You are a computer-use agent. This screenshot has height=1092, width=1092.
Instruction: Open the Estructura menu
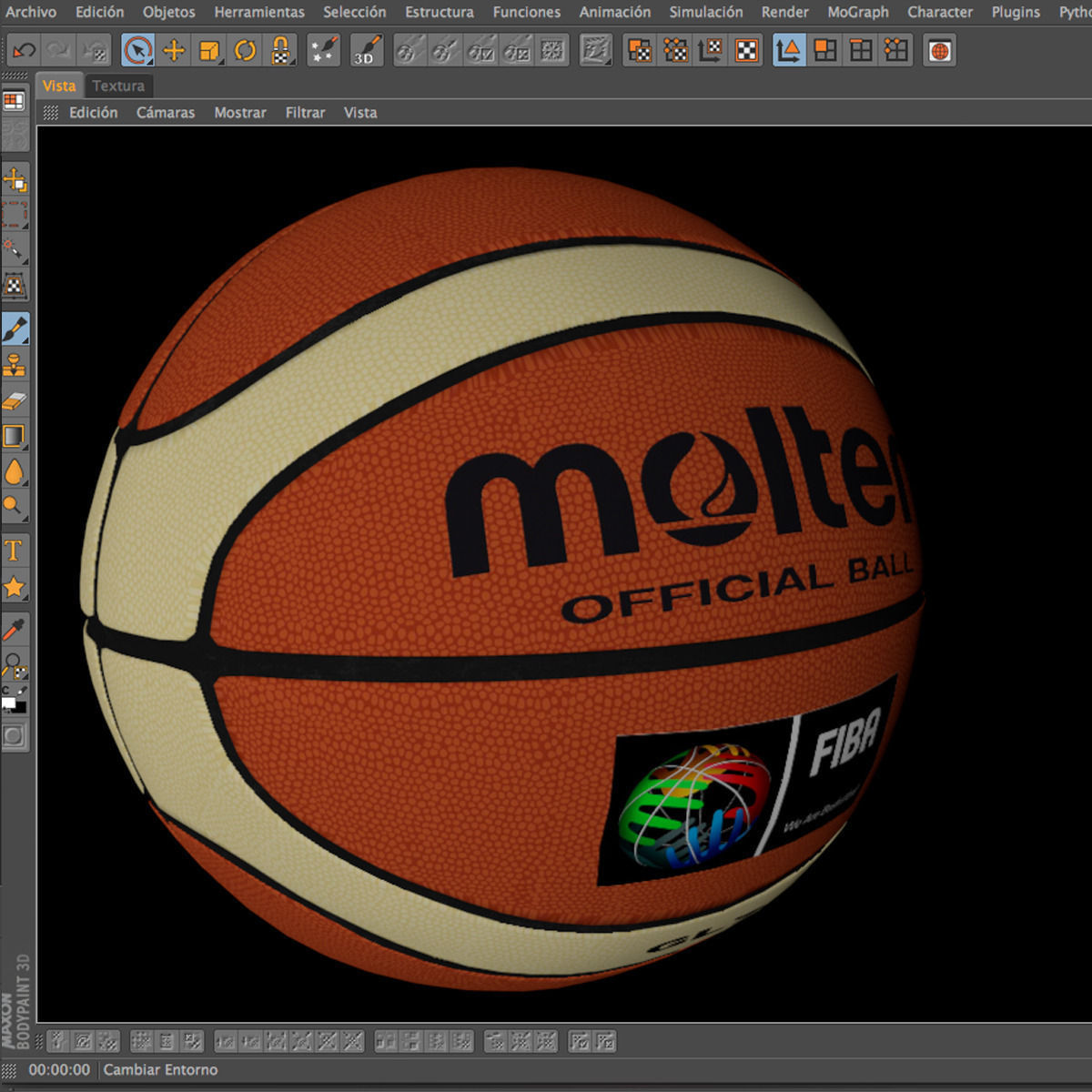pyautogui.click(x=440, y=12)
